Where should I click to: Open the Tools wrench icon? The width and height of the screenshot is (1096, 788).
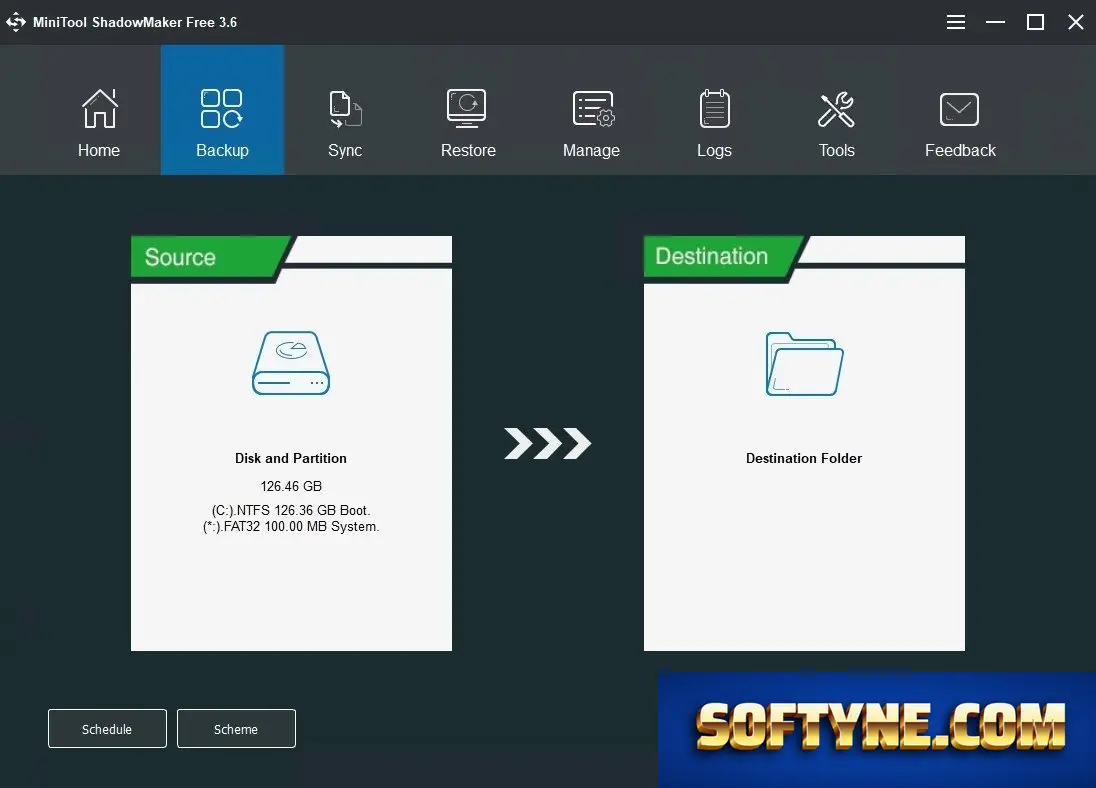(x=836, y=109)
